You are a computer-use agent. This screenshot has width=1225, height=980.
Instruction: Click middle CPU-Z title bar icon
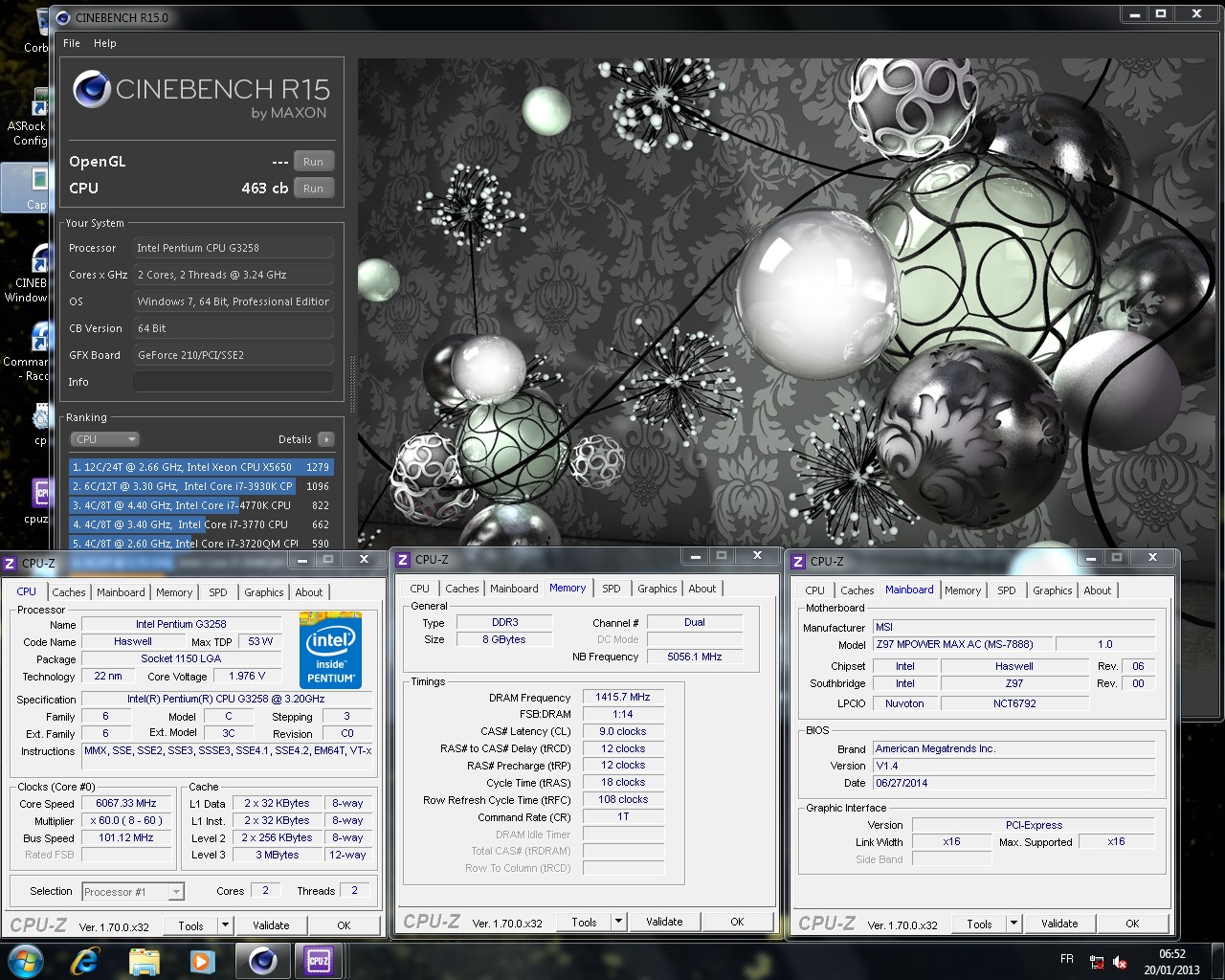pyautogui.click(x=403, y=560)
